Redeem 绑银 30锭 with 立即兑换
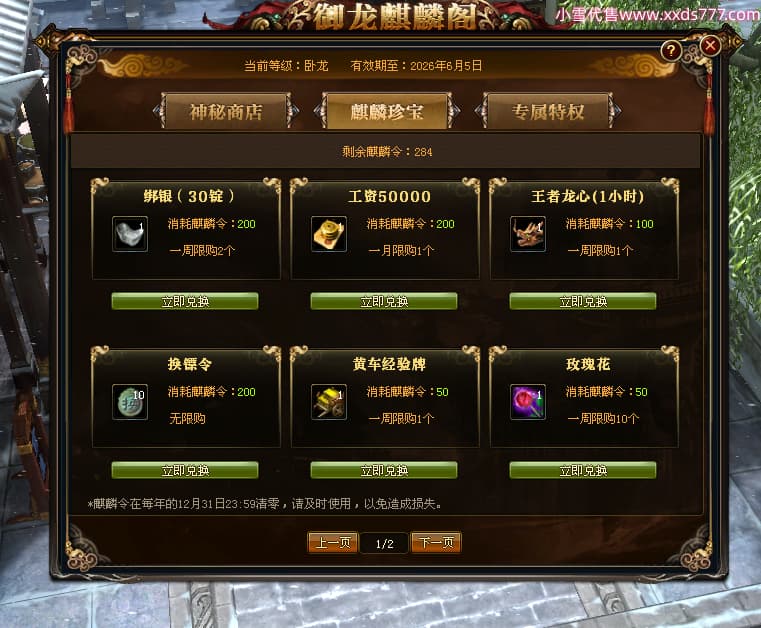The height and width of the screenshot is (628, 761). click(185, 301)
